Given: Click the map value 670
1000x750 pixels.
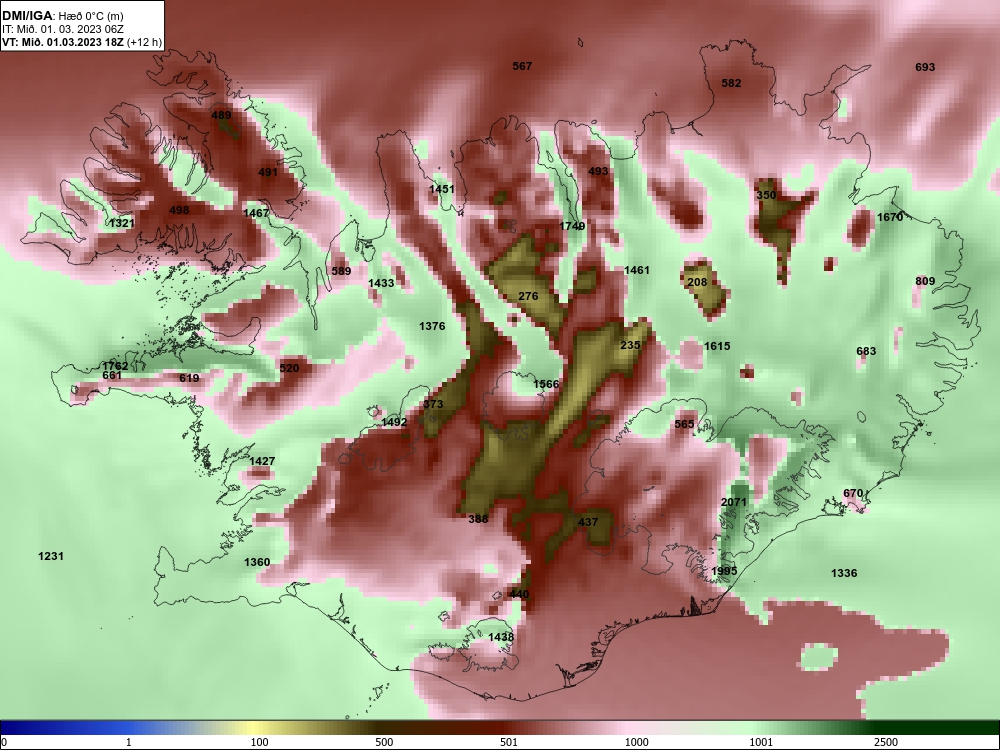Looking at the screenshot, I should [853, 493].
